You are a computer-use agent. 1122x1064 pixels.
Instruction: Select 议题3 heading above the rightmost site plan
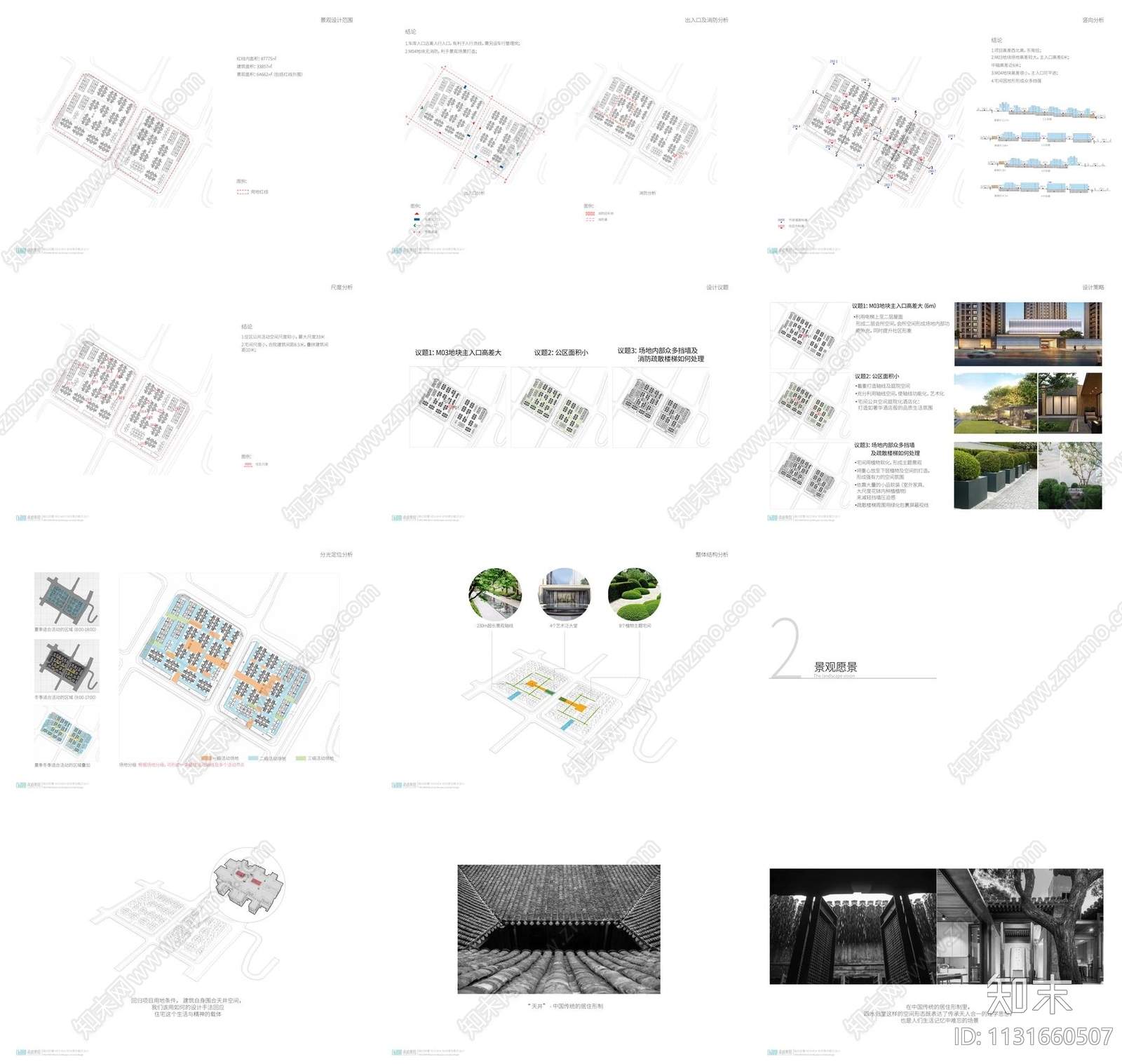click(661, 354)
